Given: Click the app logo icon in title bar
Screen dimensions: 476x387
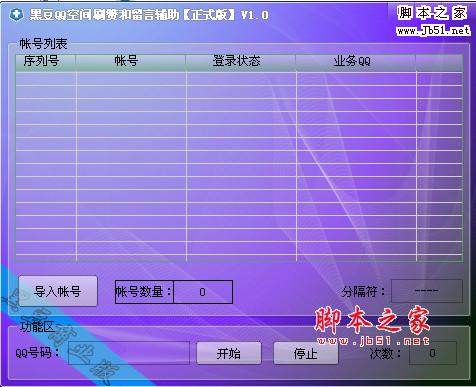Looking at the screenshot, I should pos(16,14).
